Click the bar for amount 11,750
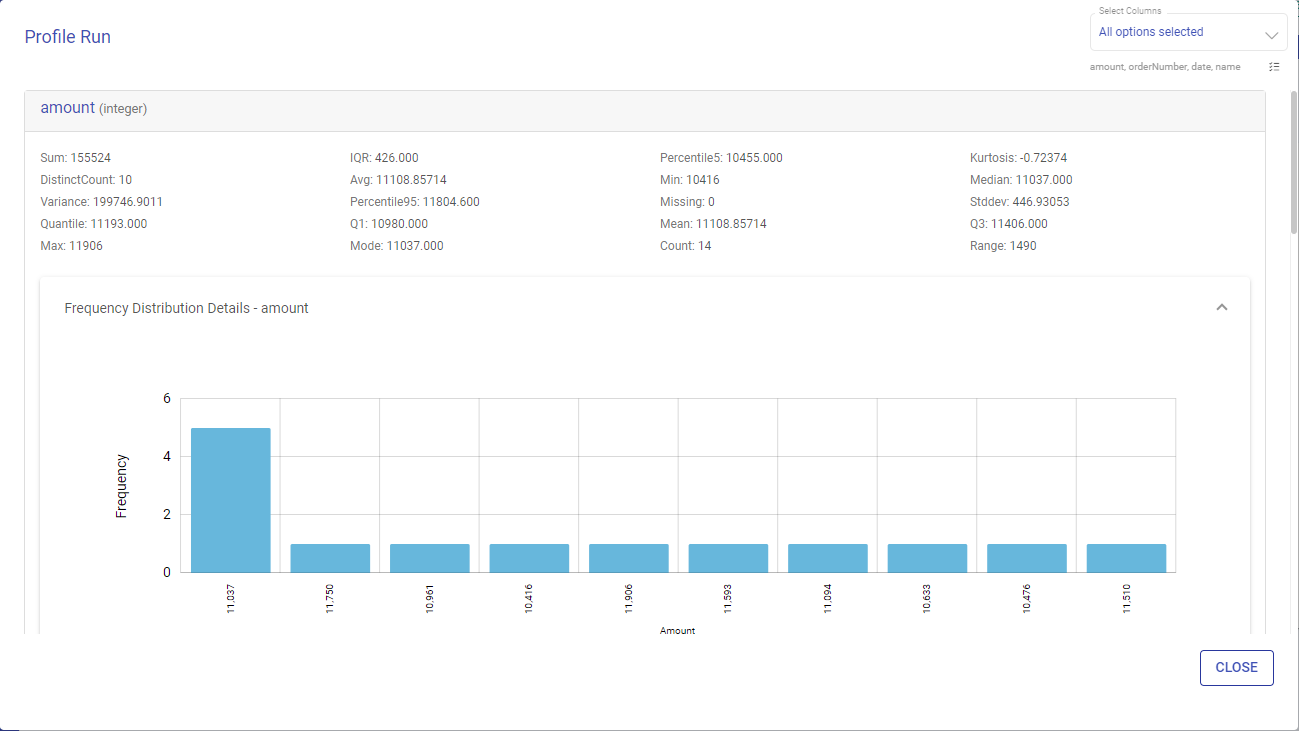 click(330, 558)
